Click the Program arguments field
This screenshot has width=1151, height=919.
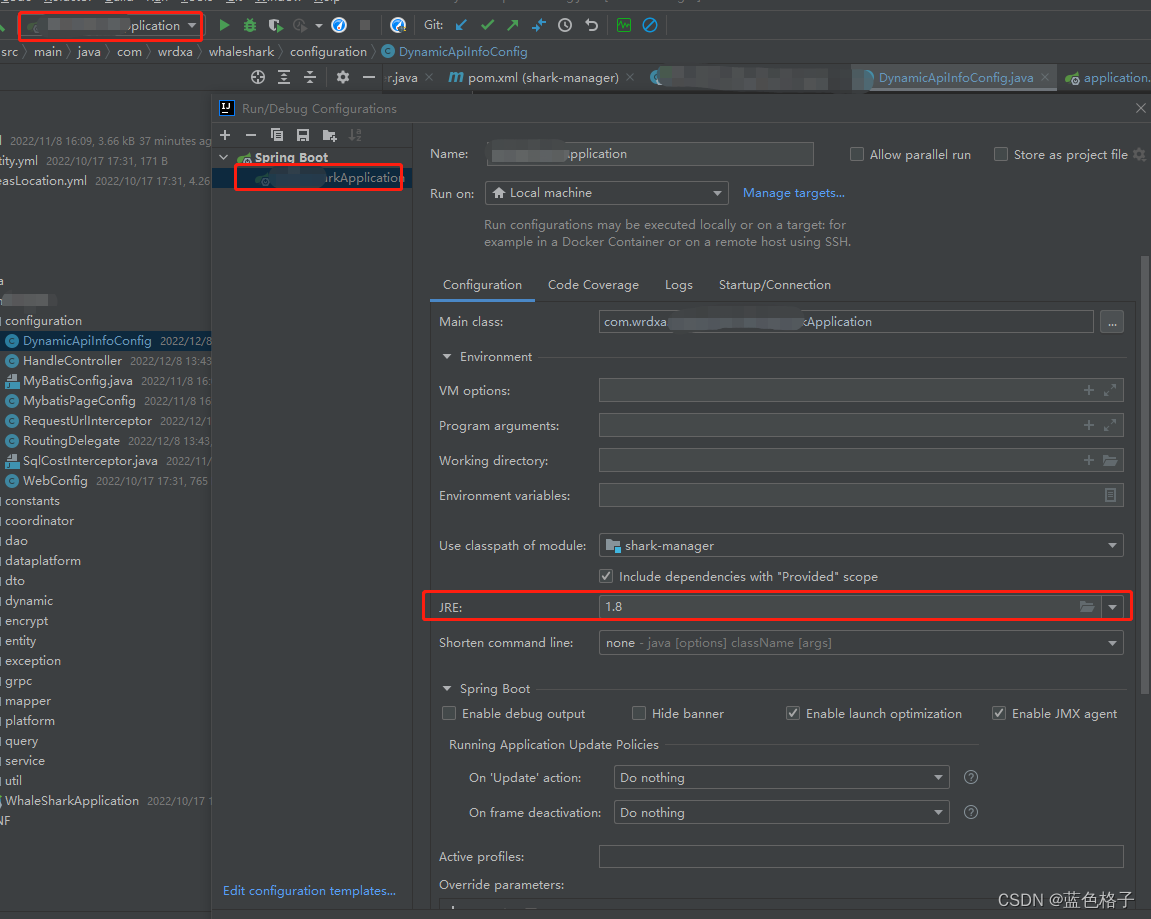(861, 426)
